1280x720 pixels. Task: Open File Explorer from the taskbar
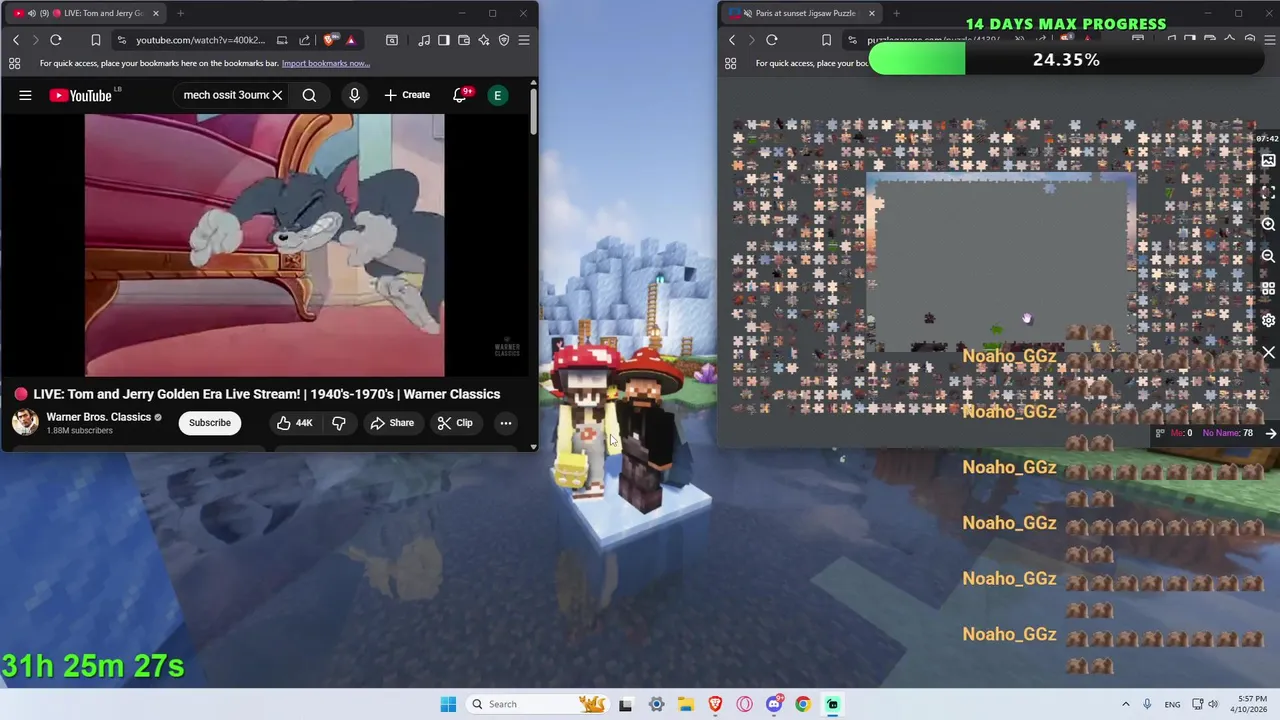(x=686, y=704)
